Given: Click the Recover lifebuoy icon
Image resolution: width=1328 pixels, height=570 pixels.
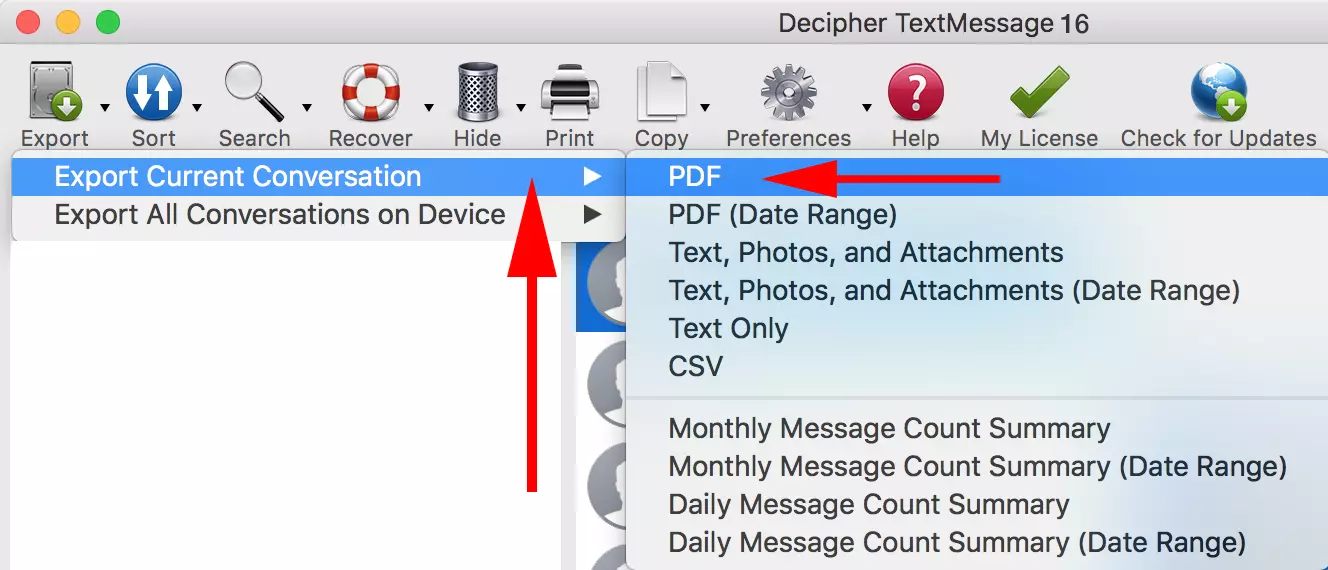Looking at the screenshot, I should pos(370,93).
